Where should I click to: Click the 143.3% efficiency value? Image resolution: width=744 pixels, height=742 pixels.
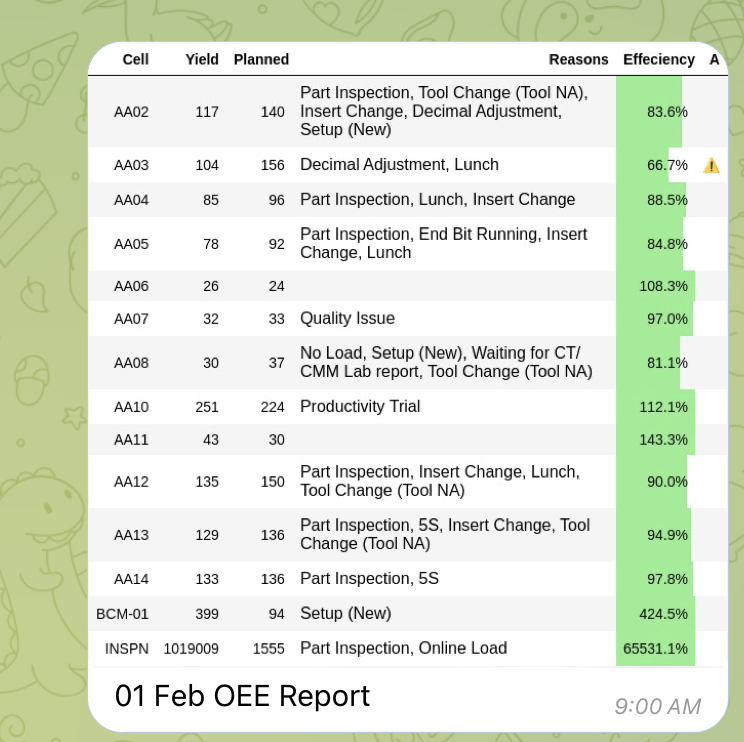click(663, 440)
